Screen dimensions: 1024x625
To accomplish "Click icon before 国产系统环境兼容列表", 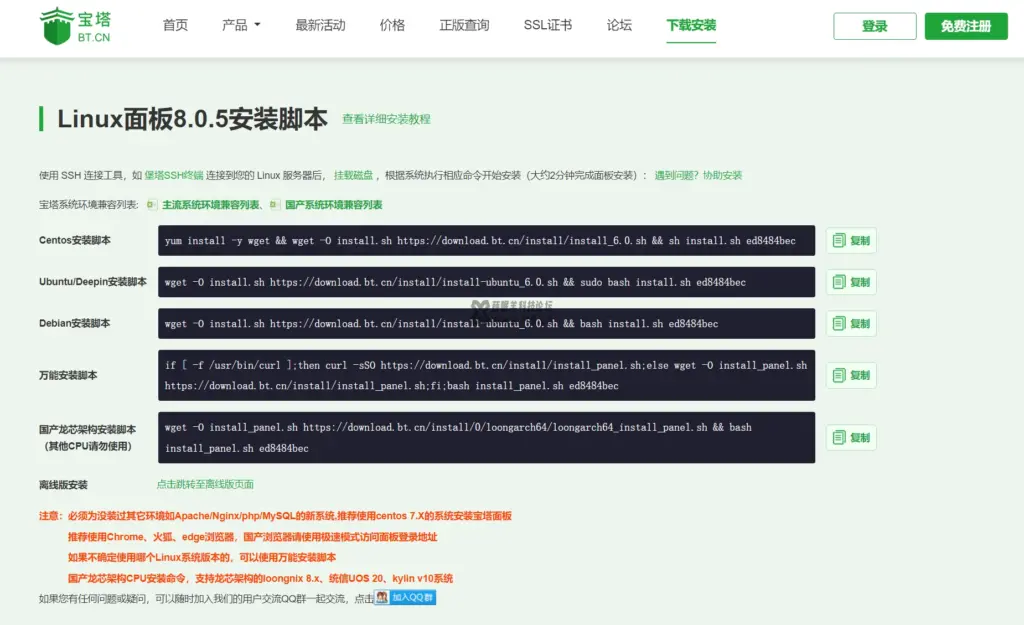I will (x=274, y=204).
